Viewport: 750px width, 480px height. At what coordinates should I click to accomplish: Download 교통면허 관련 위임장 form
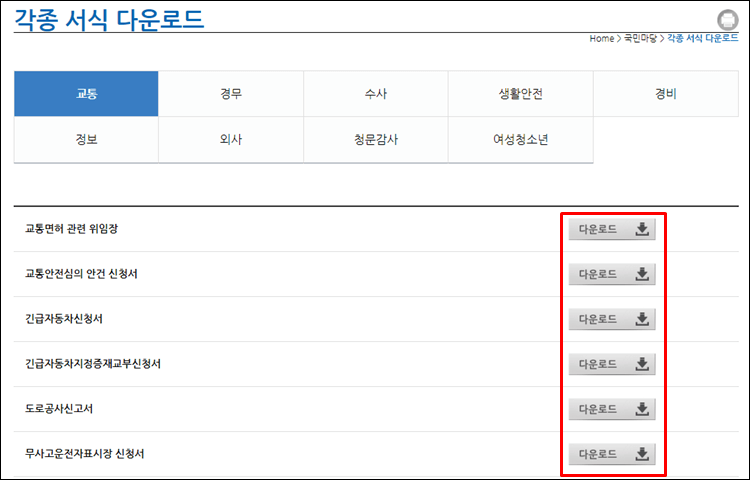pos(612,229)
